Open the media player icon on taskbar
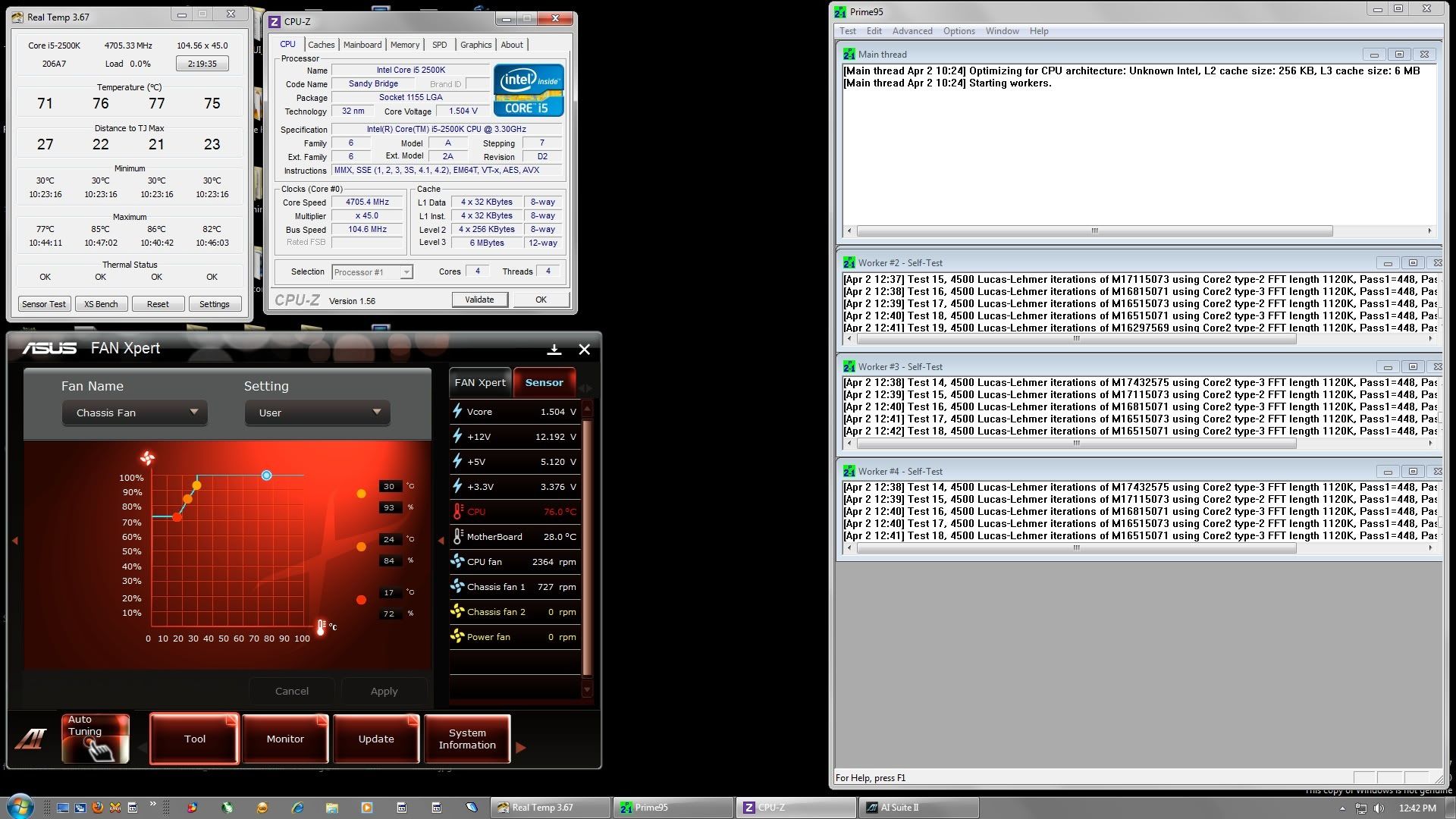Viewport: 1456px width, 819px height. point(367,808)
